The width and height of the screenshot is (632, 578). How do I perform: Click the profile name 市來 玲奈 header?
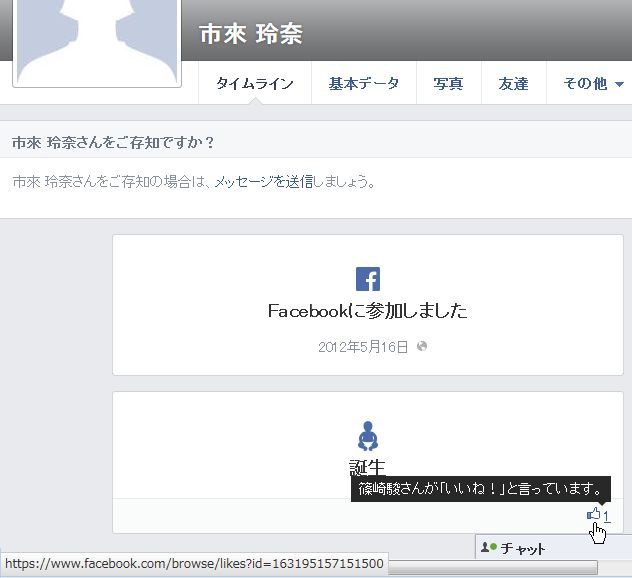pyautogui.click(x=251, y=33)
